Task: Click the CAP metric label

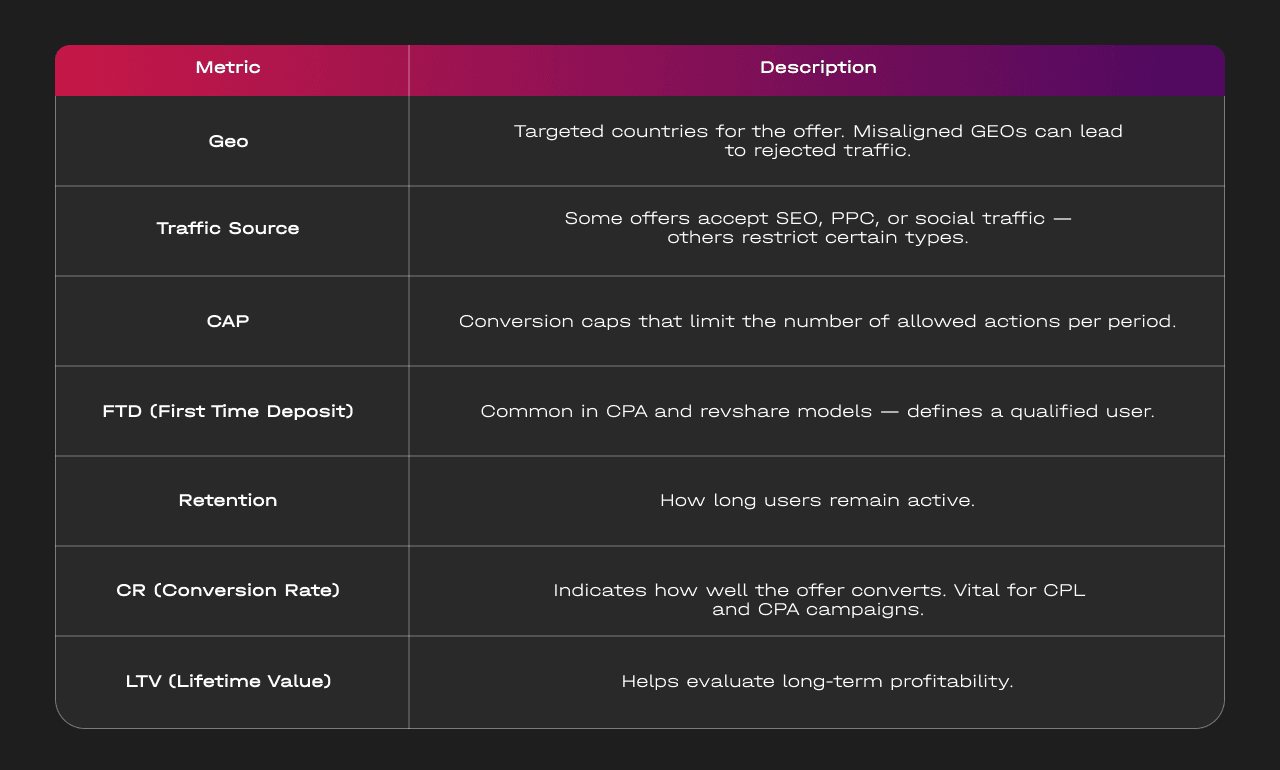Action: (228, 321)
